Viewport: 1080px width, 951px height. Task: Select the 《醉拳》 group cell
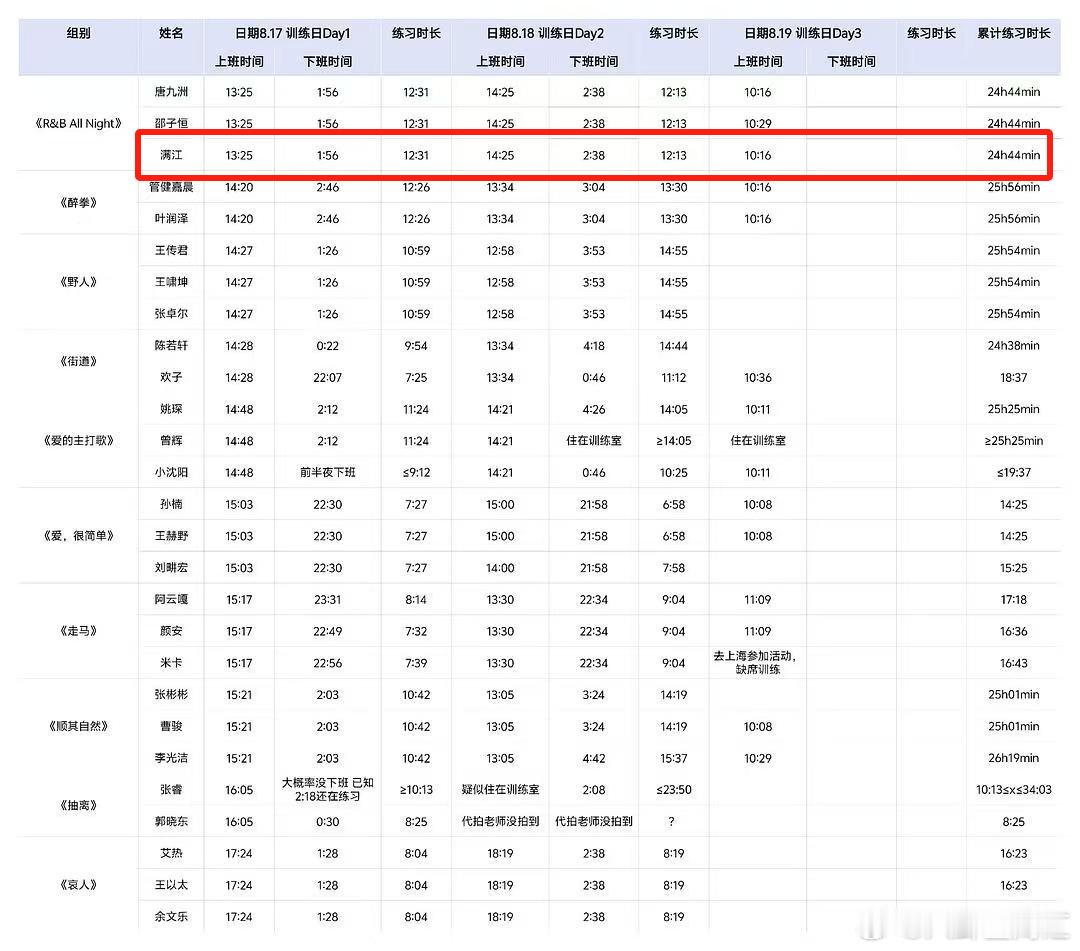point(79,202)
